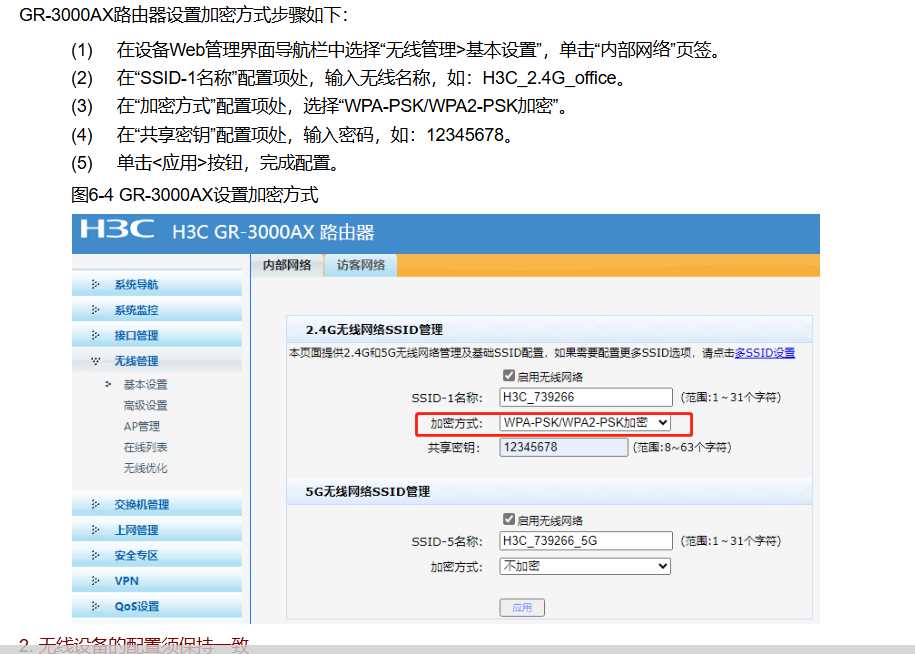
Task: Expand the 系统监控 menu arrow
Action: pos(95,310)
